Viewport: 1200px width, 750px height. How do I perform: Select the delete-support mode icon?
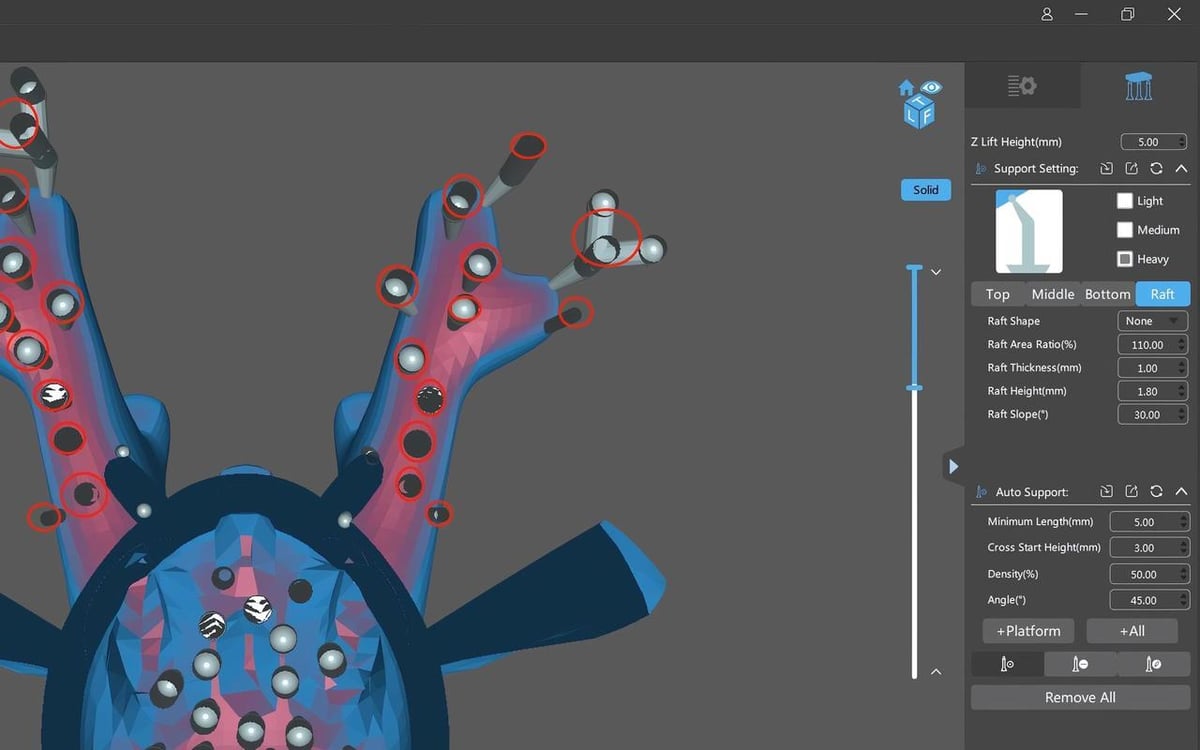[1080, 663]
